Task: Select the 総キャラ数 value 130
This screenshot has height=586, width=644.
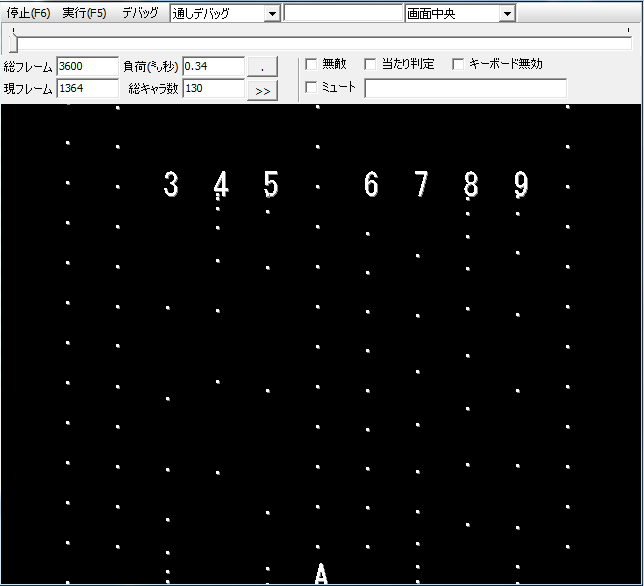Action: click(214, 89)
